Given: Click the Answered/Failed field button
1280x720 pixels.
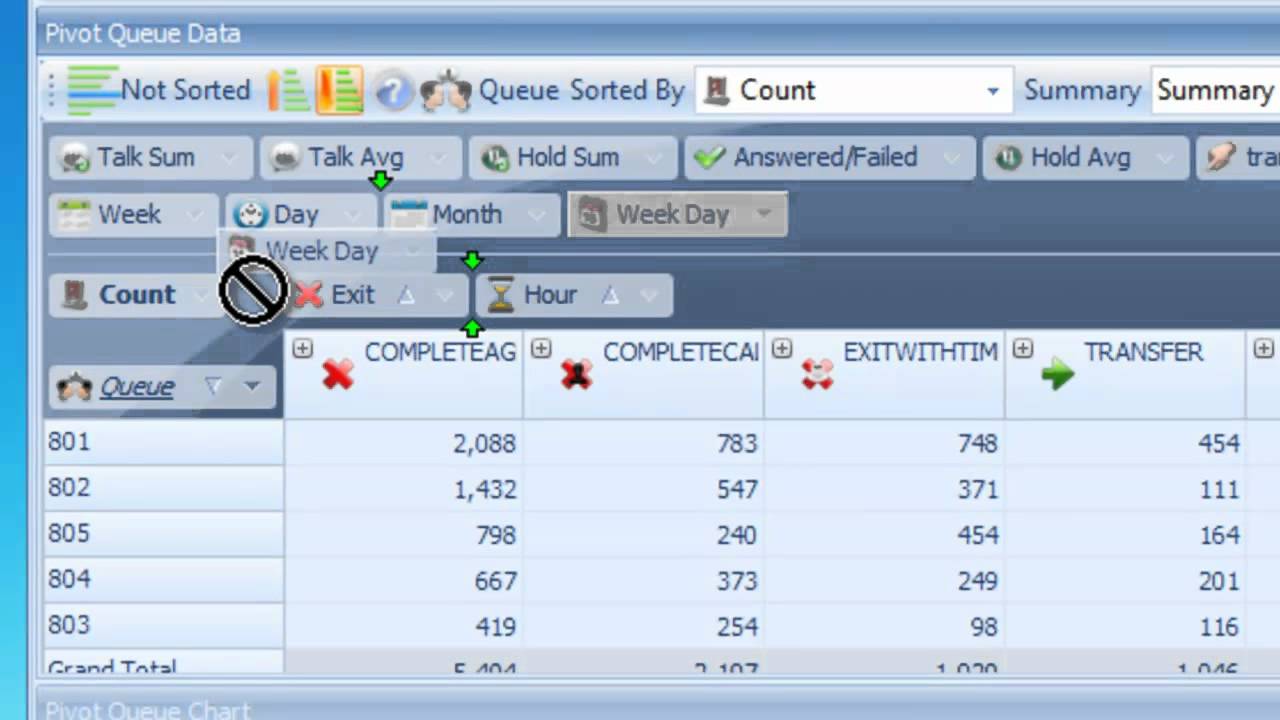Looking at the screenshot, I should coord(829,157).
